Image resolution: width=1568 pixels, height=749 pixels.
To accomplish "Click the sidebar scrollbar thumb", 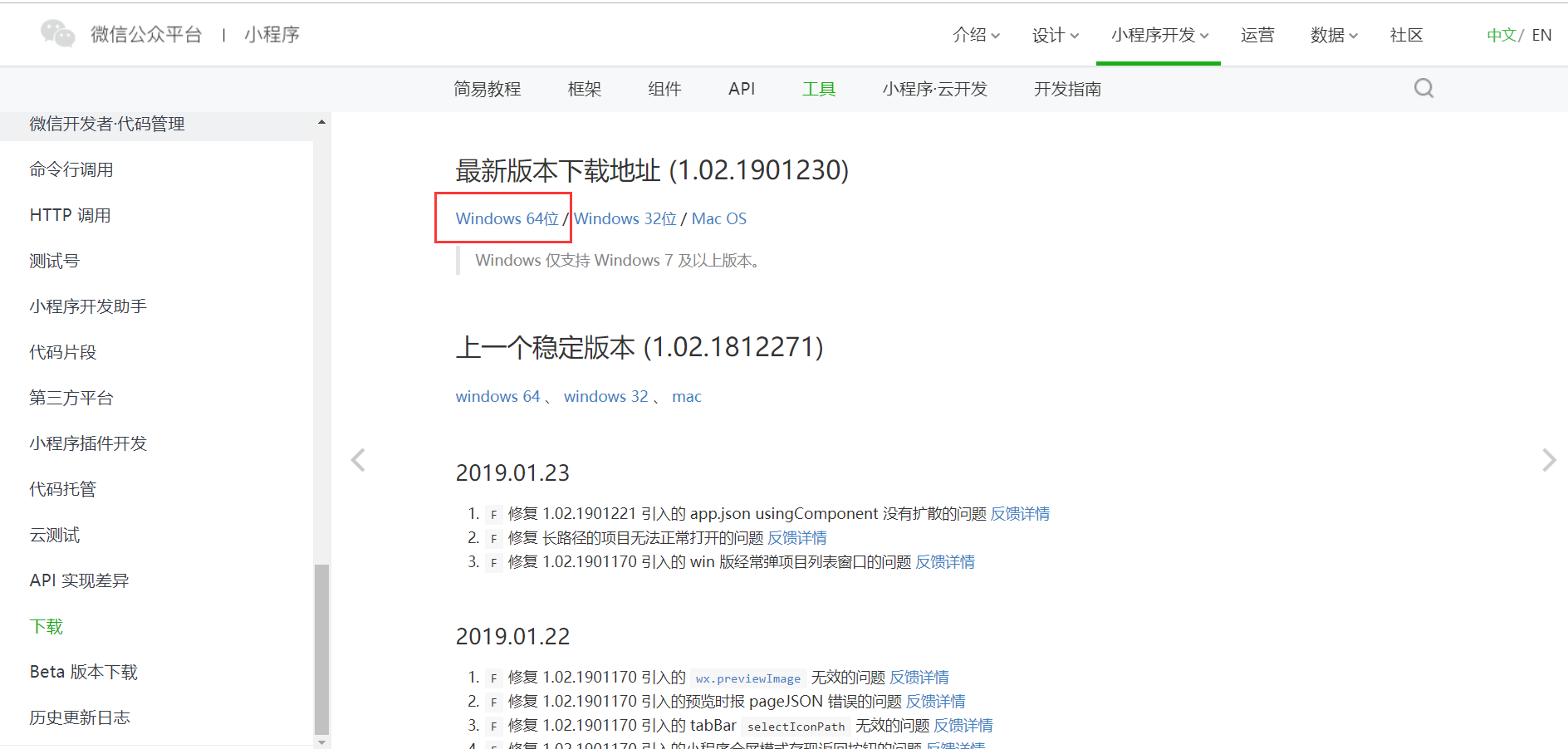I will (321, 649).
